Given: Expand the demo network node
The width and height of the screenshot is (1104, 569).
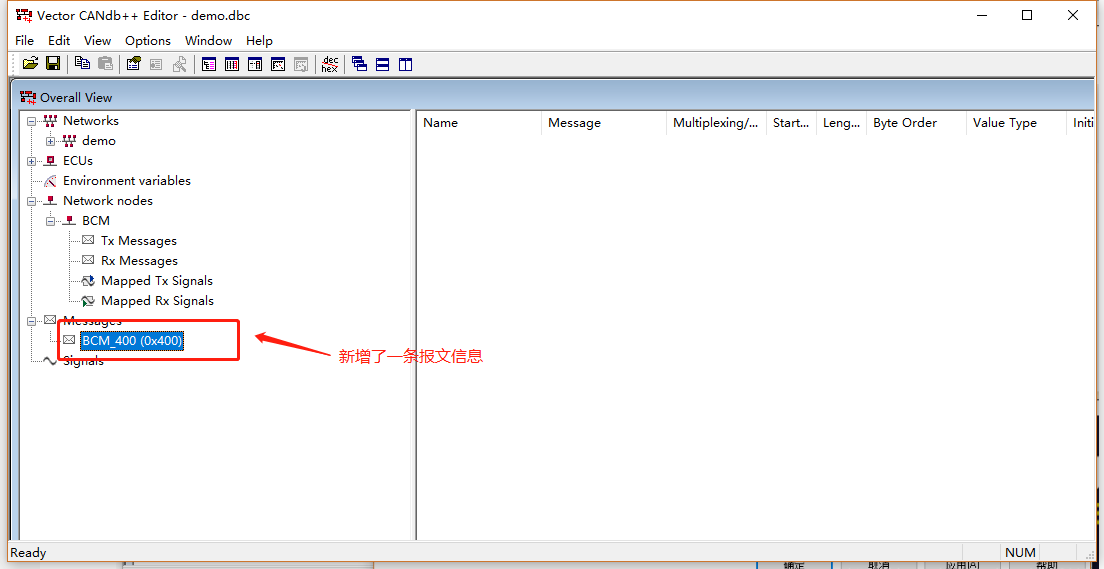Looking at the screenshot, I should [x=50, y=141].
